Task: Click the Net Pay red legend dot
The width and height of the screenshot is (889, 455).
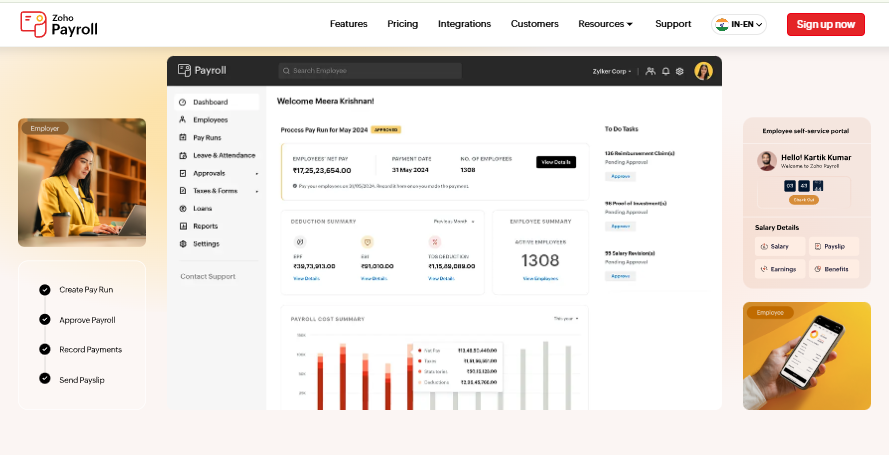Action: click(420, 351)
